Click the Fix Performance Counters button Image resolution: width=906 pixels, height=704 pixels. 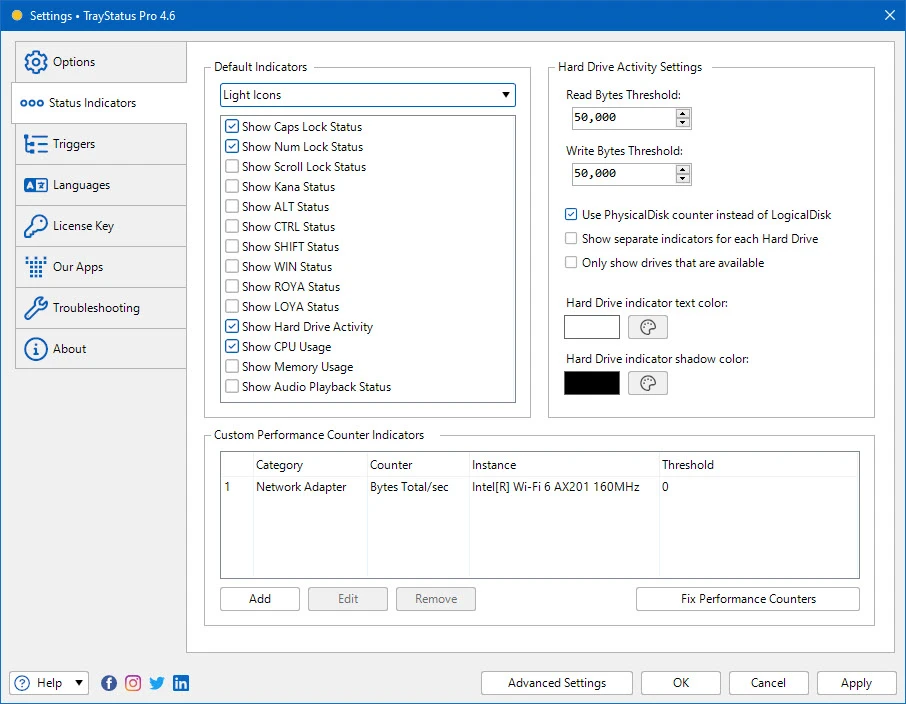pyautogui.click(x=748, y=599)
